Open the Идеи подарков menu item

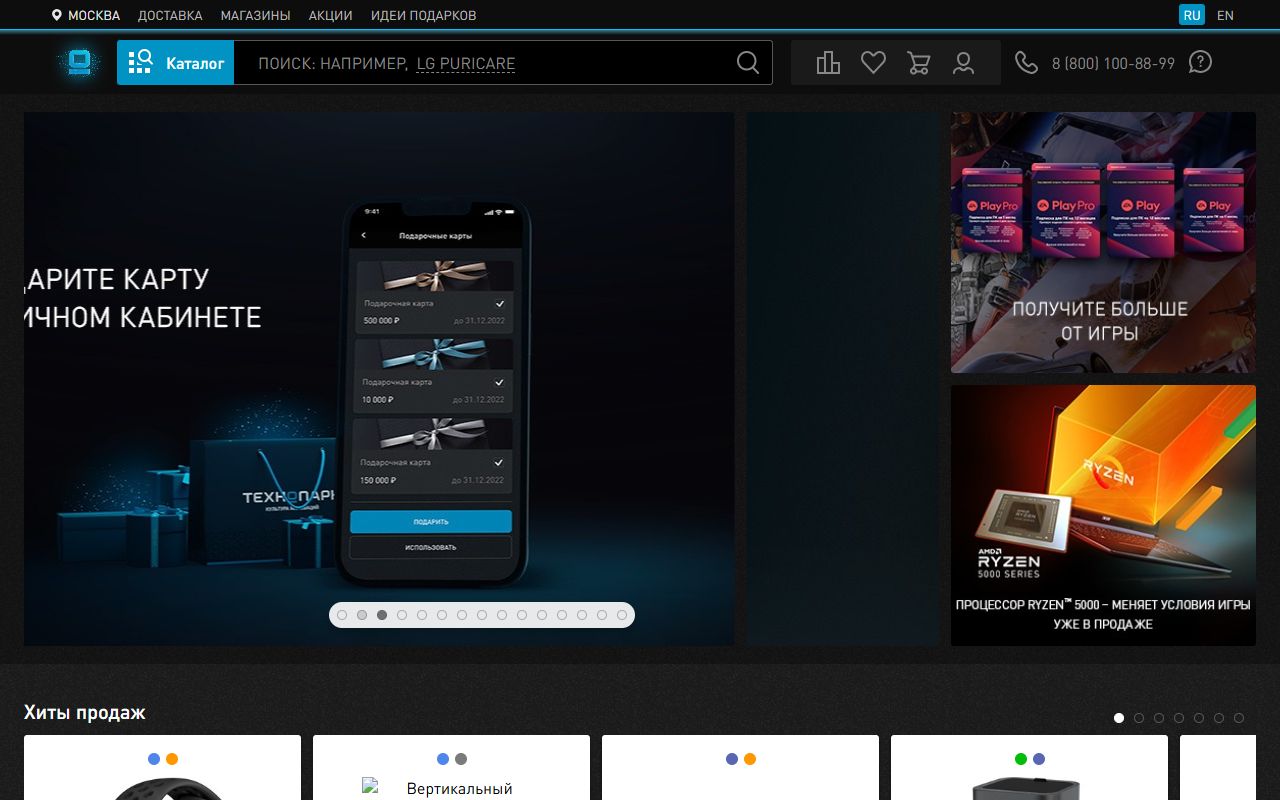pyautogui.click(x=423, y=15)
